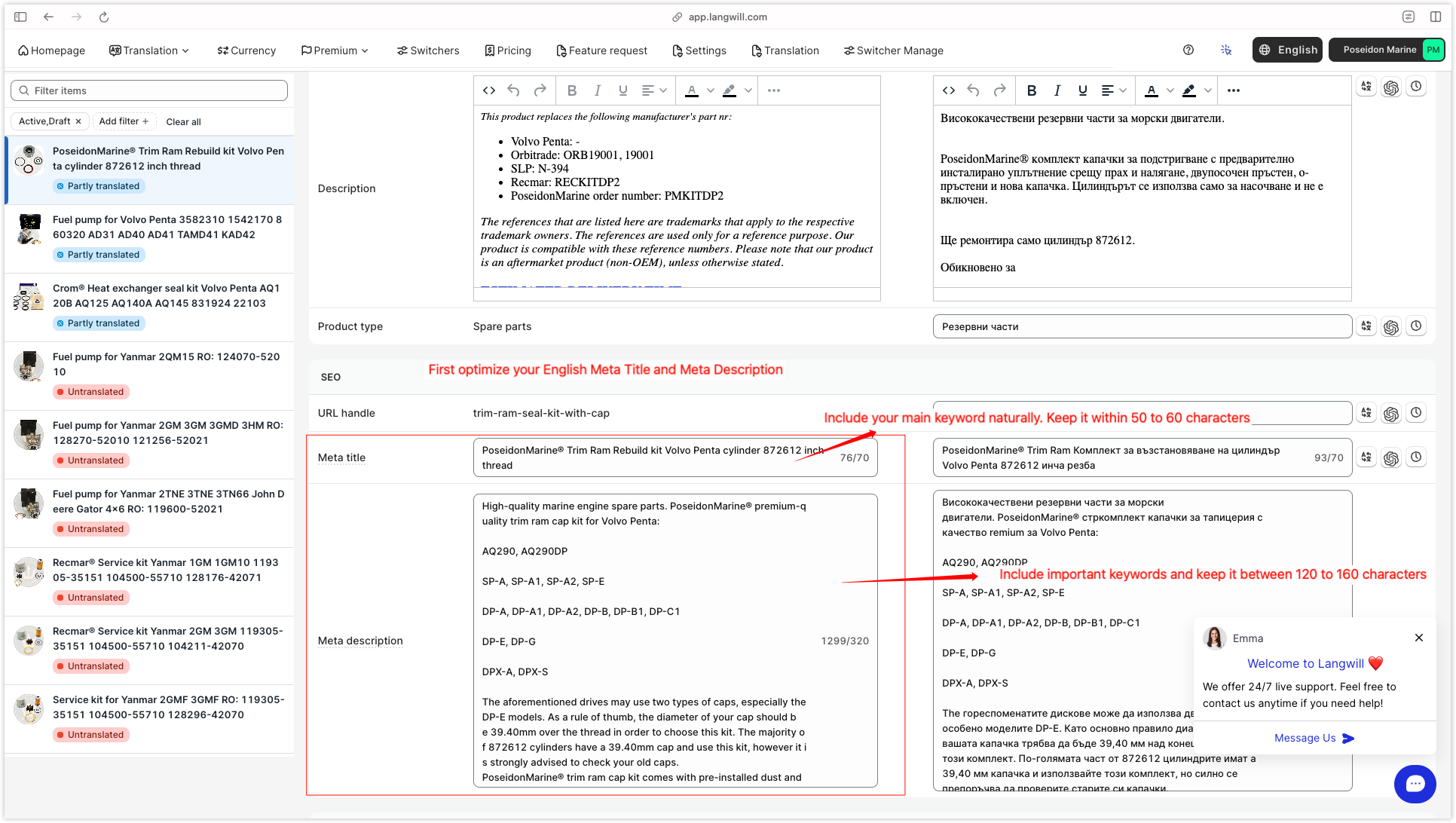Click the English Meta title field

(675, 457)
